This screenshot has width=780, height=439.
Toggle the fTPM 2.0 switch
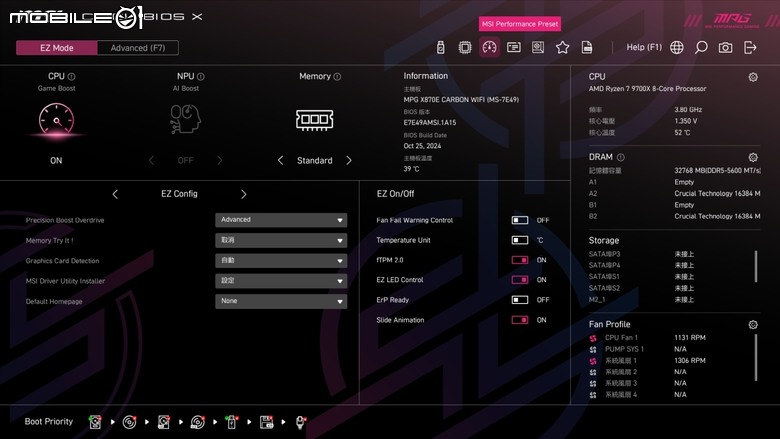[x=520, y=260]
